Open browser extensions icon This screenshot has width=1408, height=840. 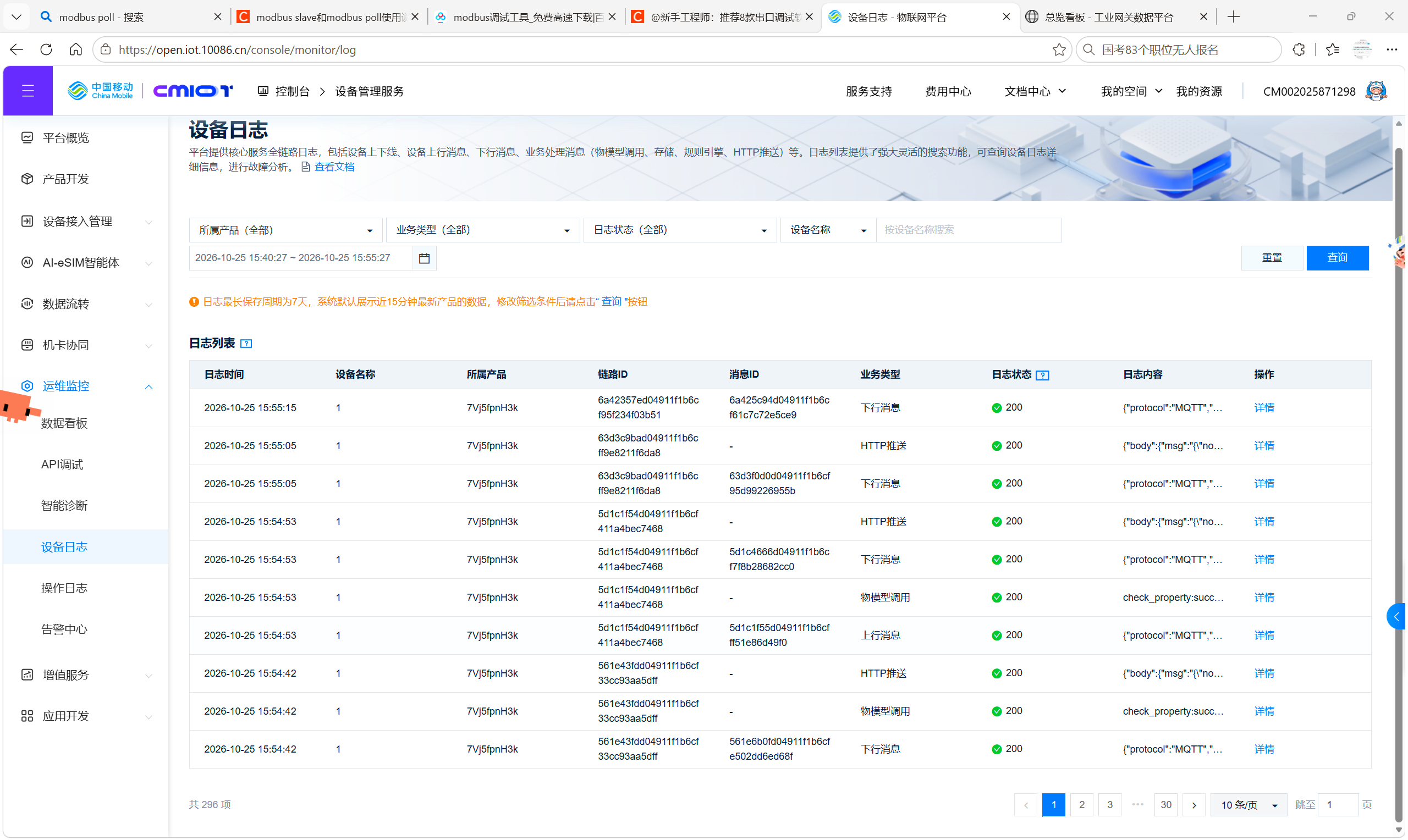pyautogui.click(x=1299, y=50)
